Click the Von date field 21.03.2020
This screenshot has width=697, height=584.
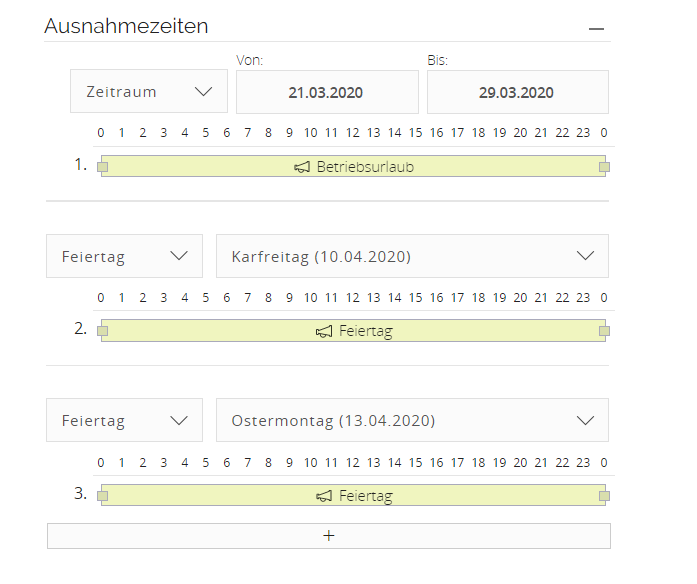coord(327,92)
